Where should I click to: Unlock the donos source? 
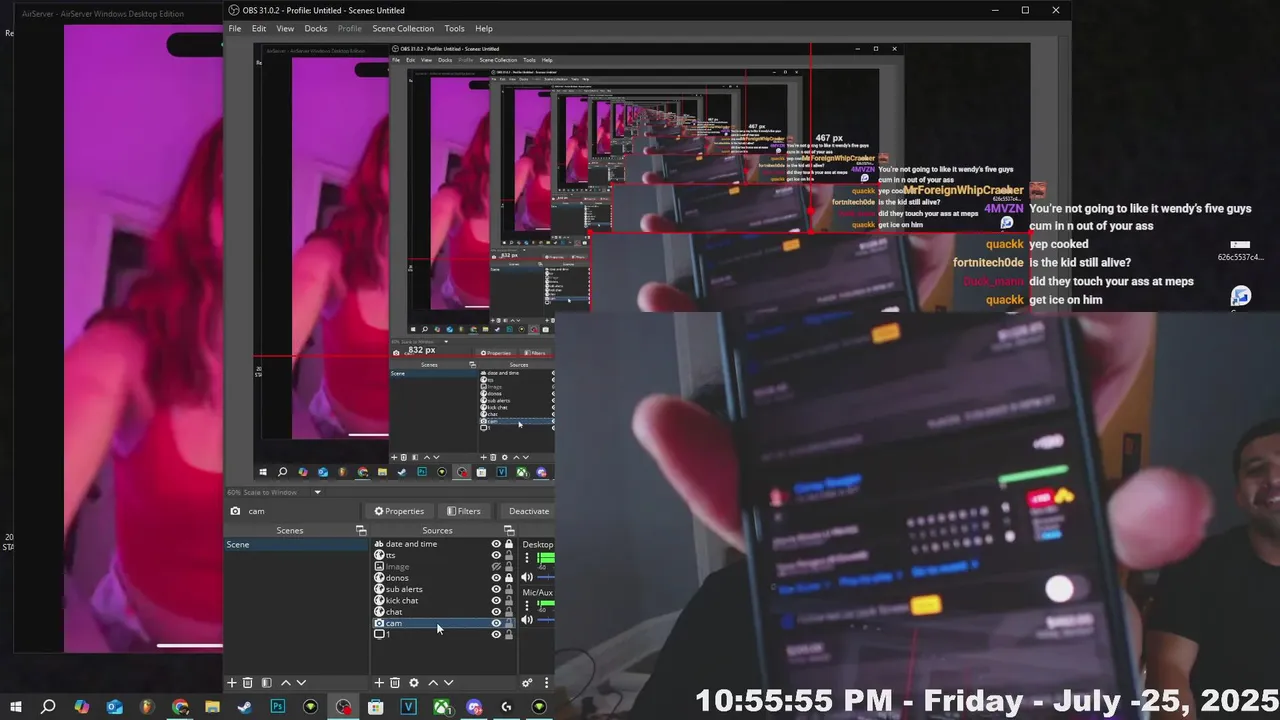click(509, 578)
